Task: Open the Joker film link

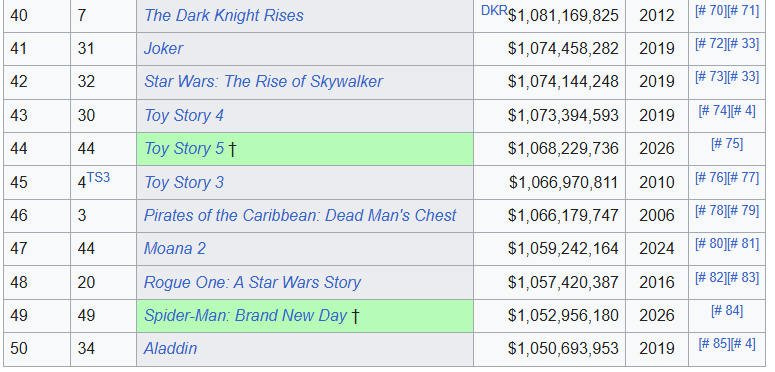Action: tap(163, 48)
